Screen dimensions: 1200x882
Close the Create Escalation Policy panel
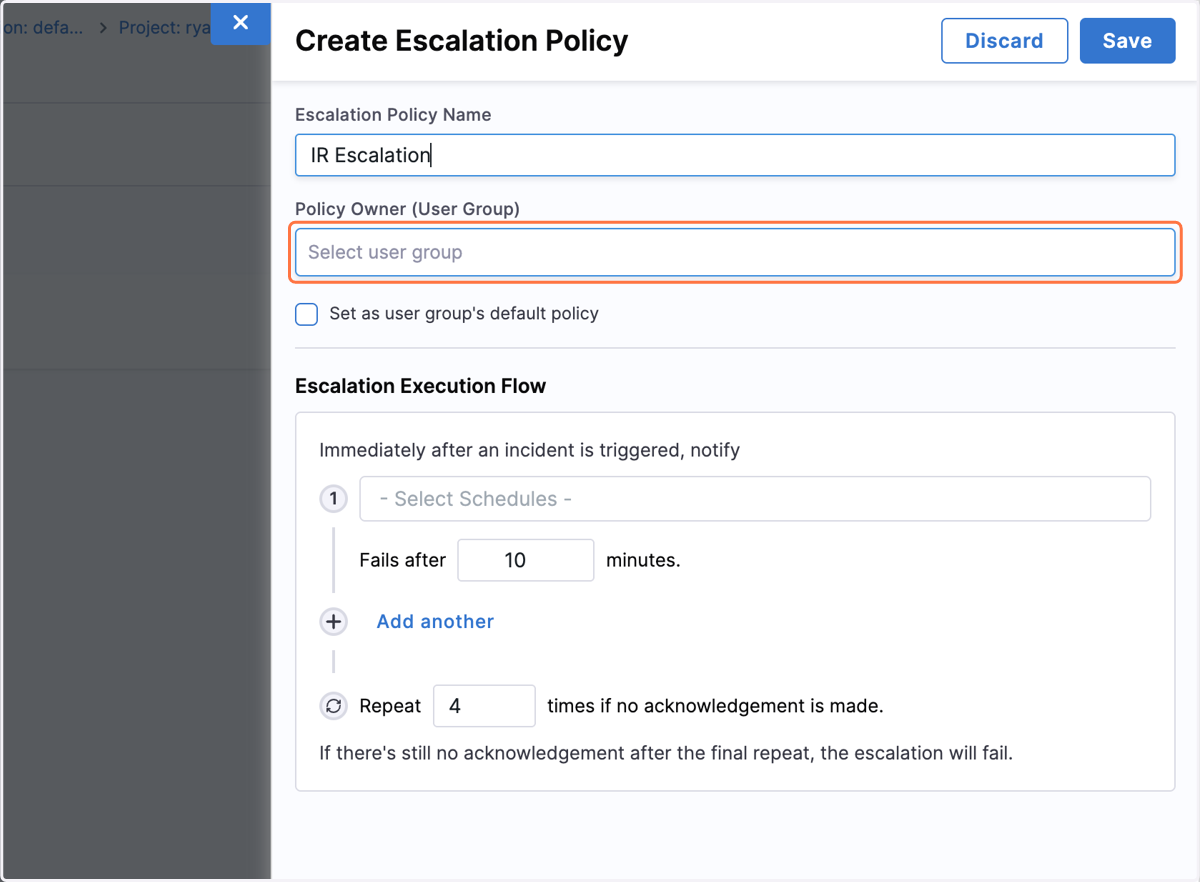[x=240, y=22]
